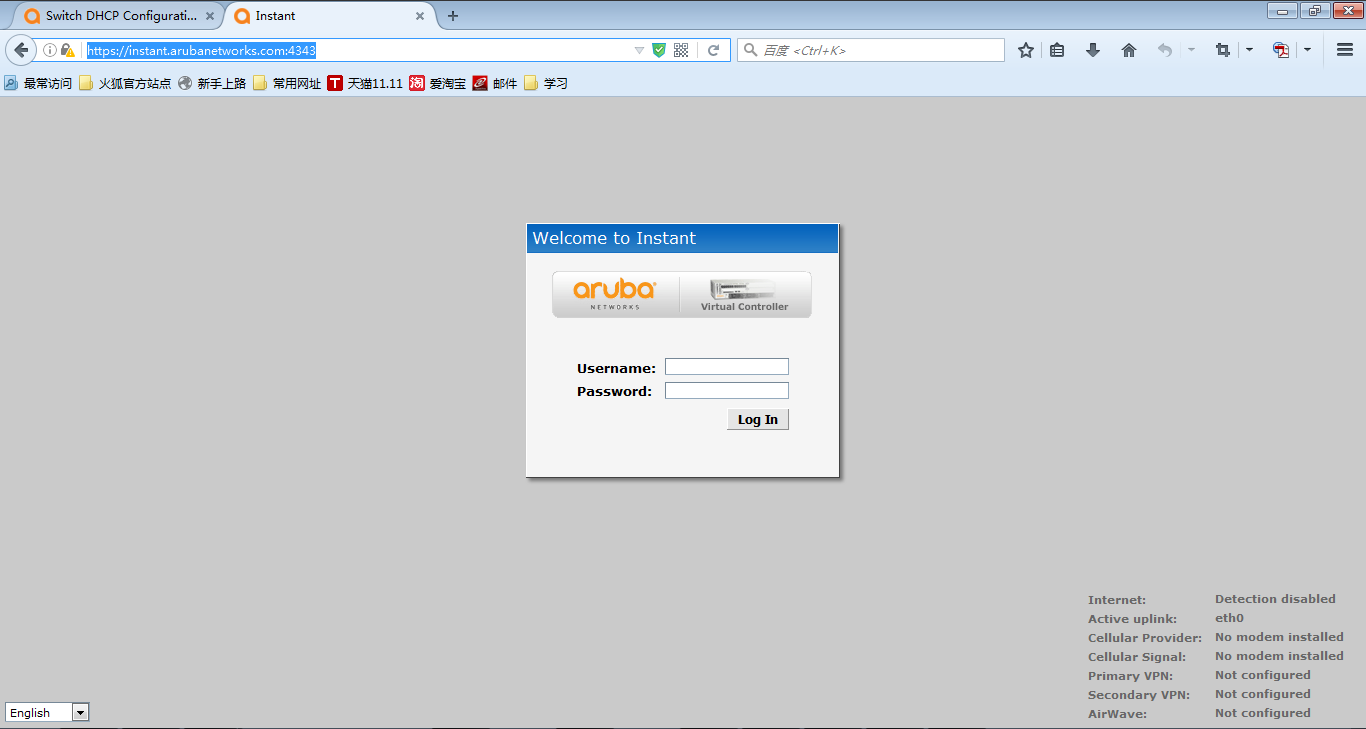Screen dimensions: 1366x729
Task: Open site information icon in address bar
Action: click(50, 50)
